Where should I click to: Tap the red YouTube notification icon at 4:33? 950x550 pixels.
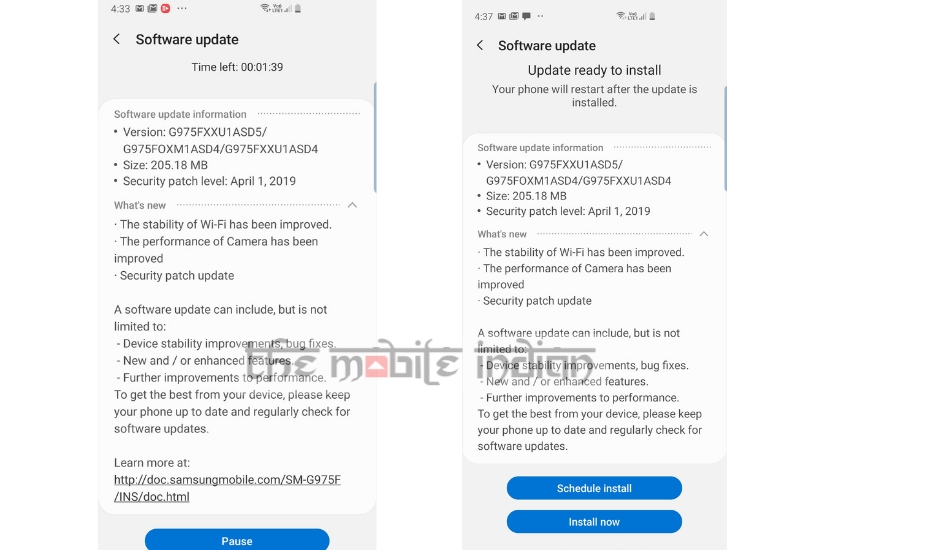pos(165,8)
